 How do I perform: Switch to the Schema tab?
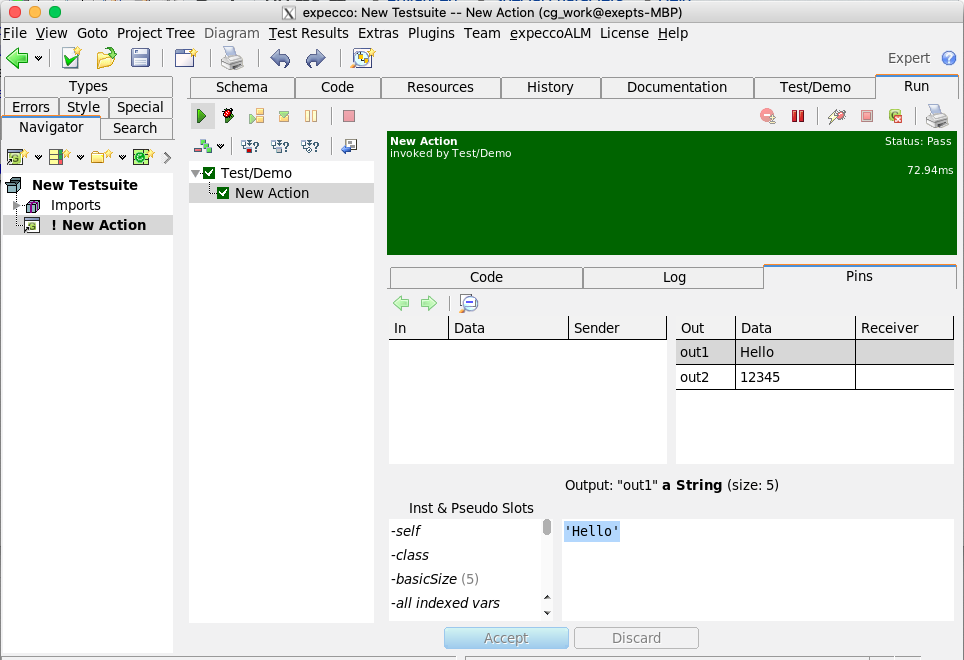(241, 87)
